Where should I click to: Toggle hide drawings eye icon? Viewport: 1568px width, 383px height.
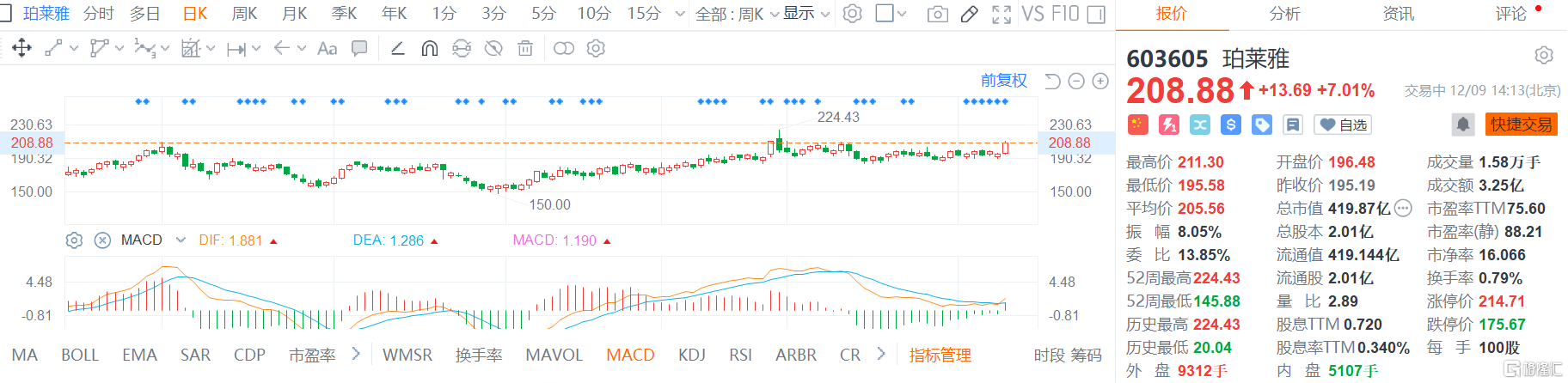click(493, 48)
